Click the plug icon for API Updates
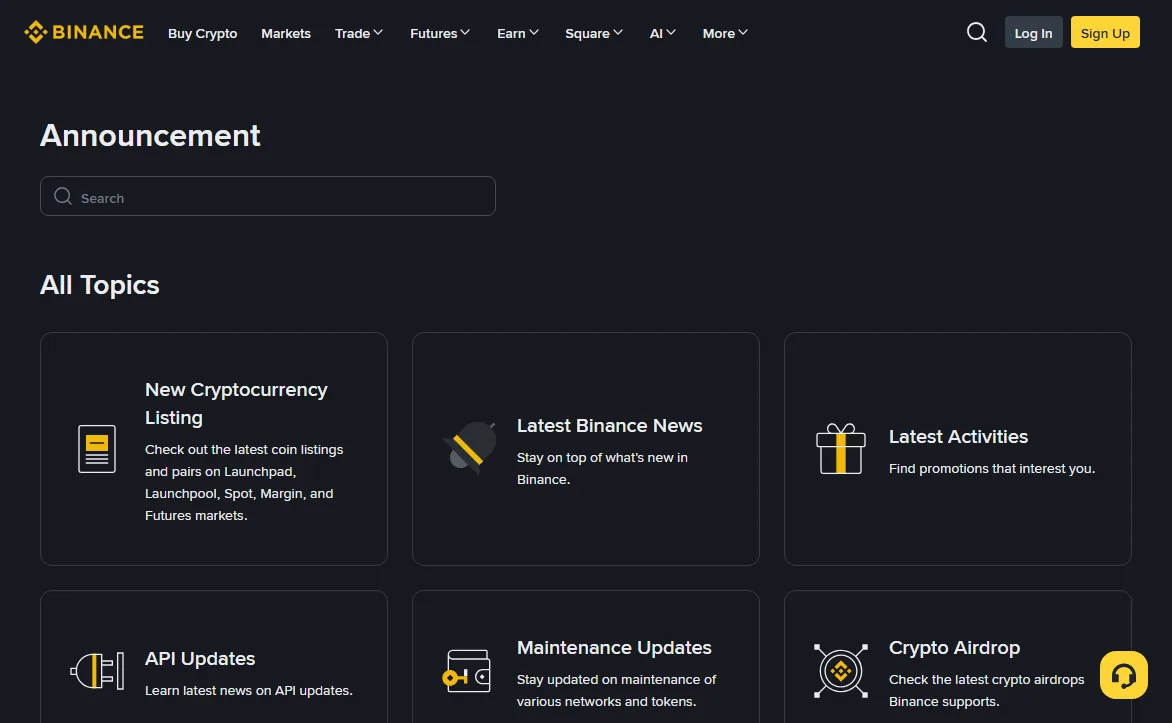 pos(97,671)
